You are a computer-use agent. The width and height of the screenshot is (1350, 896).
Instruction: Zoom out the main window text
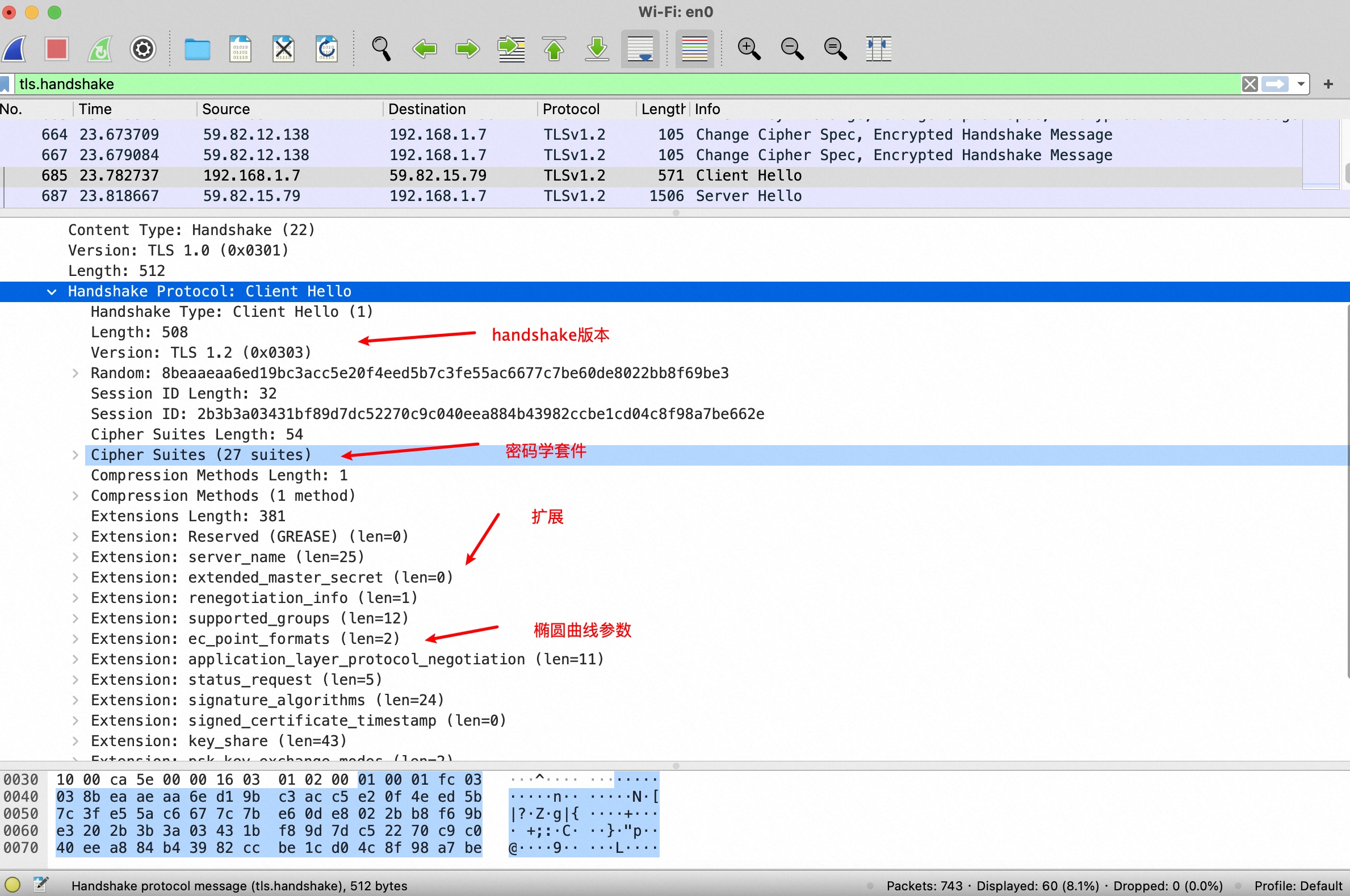[x=793, y=49]
